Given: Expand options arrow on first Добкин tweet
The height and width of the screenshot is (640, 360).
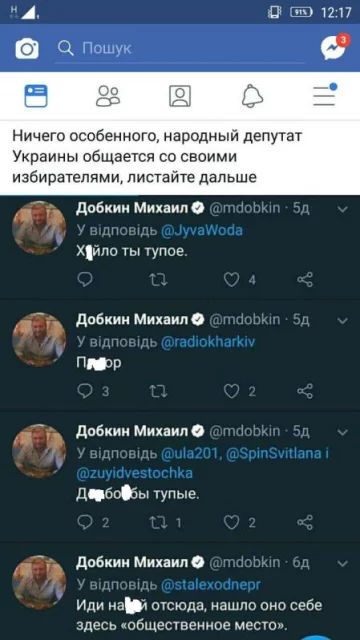Looking at the screenshot, I should pyautogui.click(x=343, y=209).
